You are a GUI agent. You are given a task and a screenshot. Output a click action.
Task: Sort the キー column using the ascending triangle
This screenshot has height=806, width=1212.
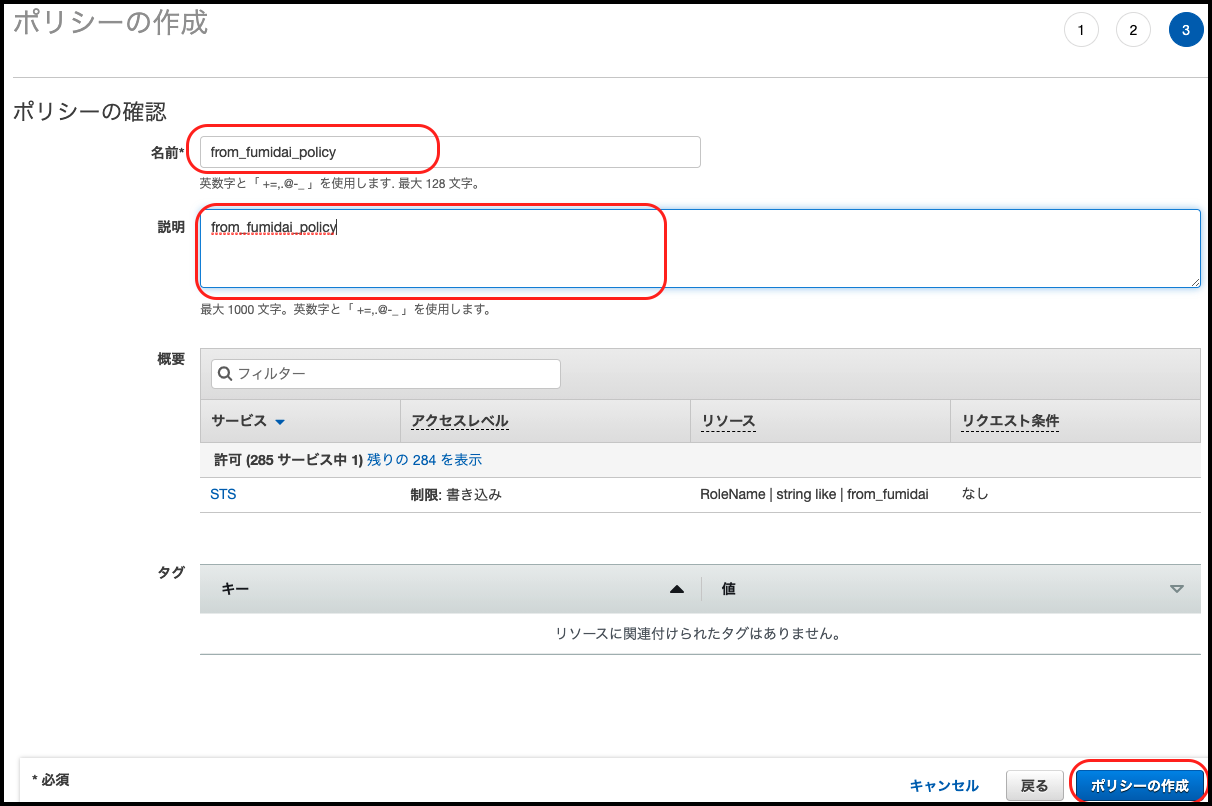click(x=677, y=589)
